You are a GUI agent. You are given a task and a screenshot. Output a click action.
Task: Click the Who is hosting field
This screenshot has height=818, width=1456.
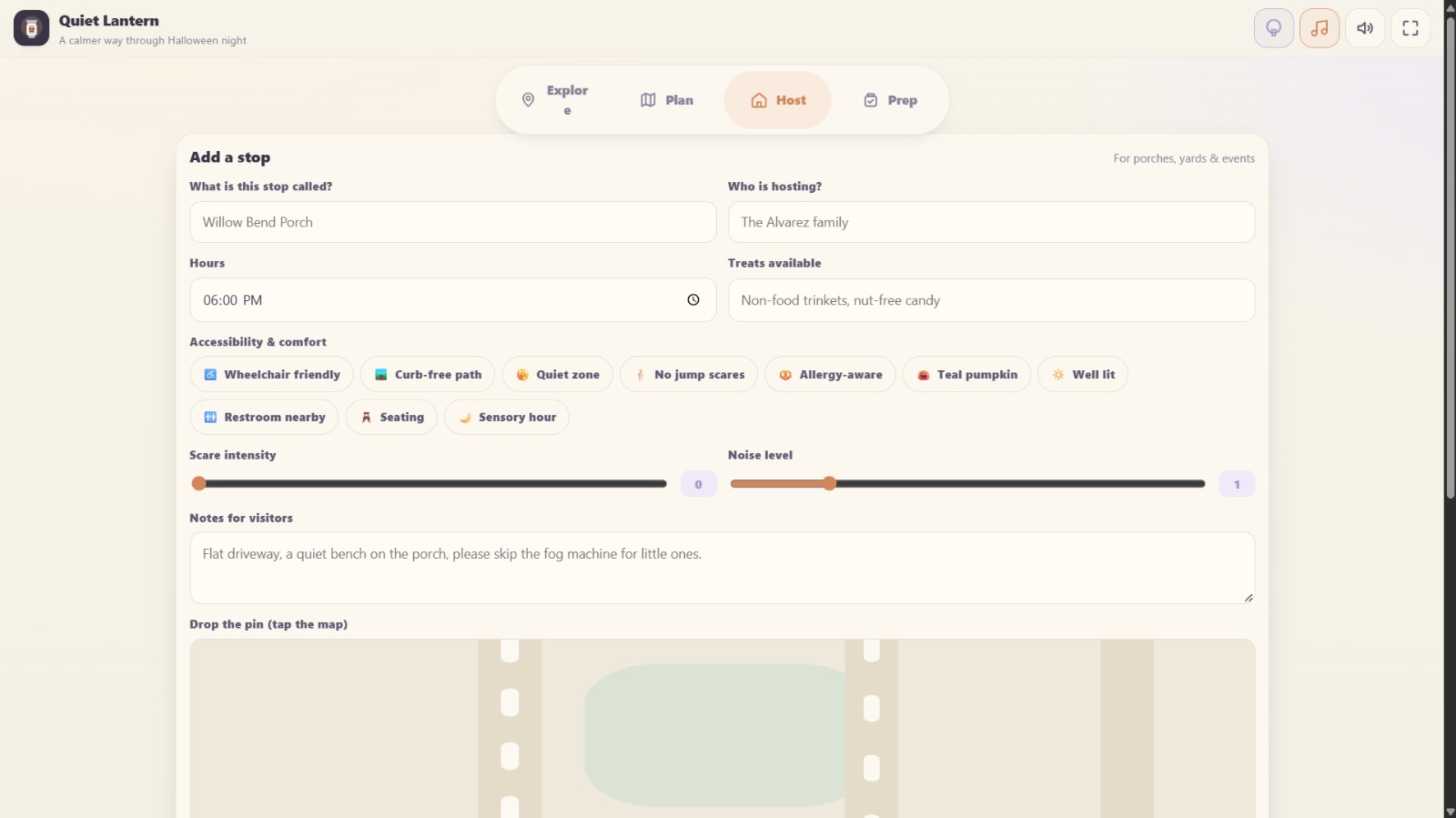[x=992, y=222]
